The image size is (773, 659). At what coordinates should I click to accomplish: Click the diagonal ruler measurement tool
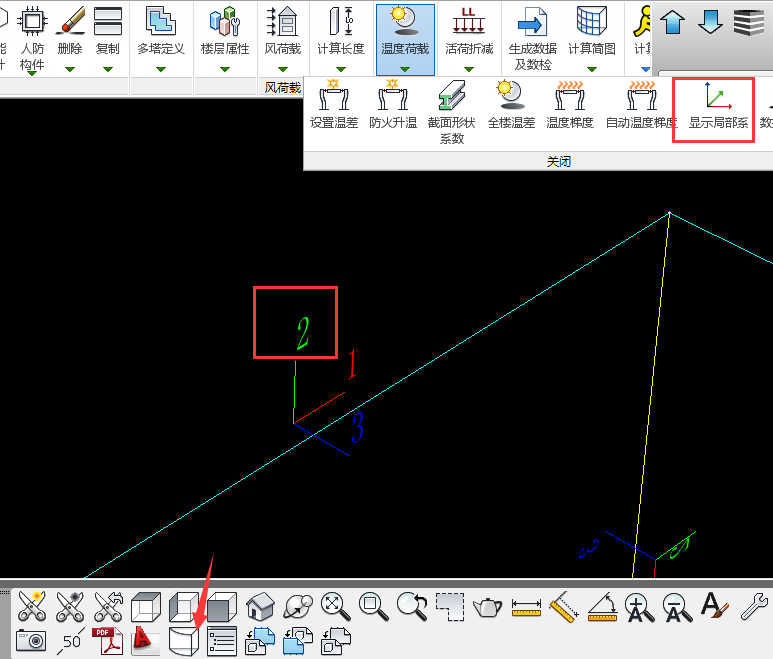[564, 607]
